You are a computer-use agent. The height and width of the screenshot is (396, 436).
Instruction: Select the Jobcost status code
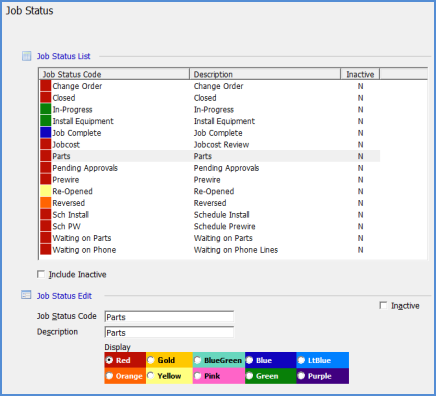click(66, 144)
